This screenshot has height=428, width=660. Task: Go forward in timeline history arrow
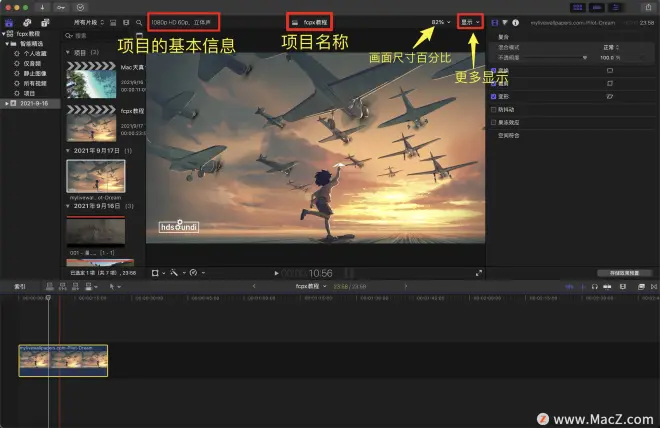(406, 286)
